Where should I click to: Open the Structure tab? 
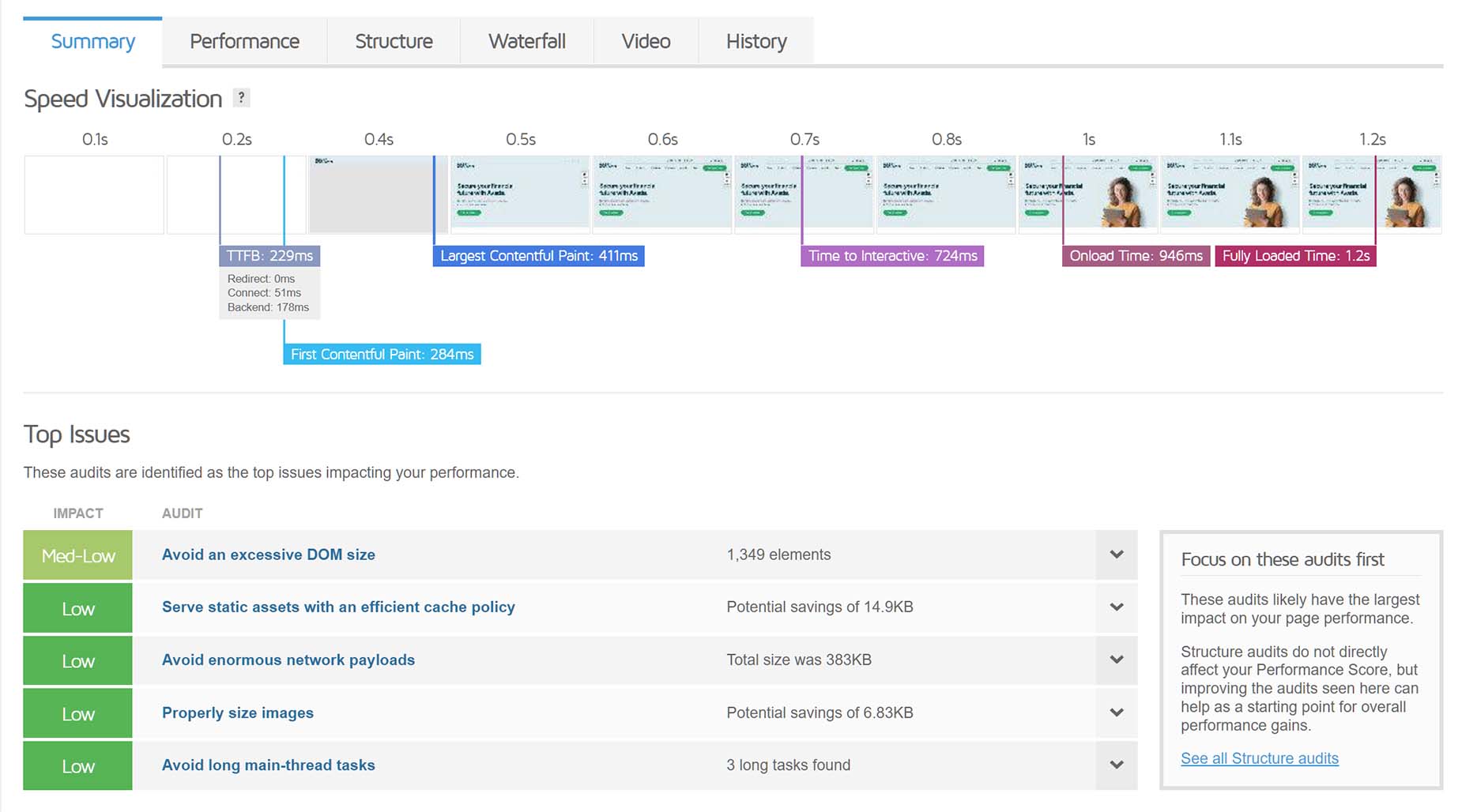pyautogui.click(x=394, y=41)
